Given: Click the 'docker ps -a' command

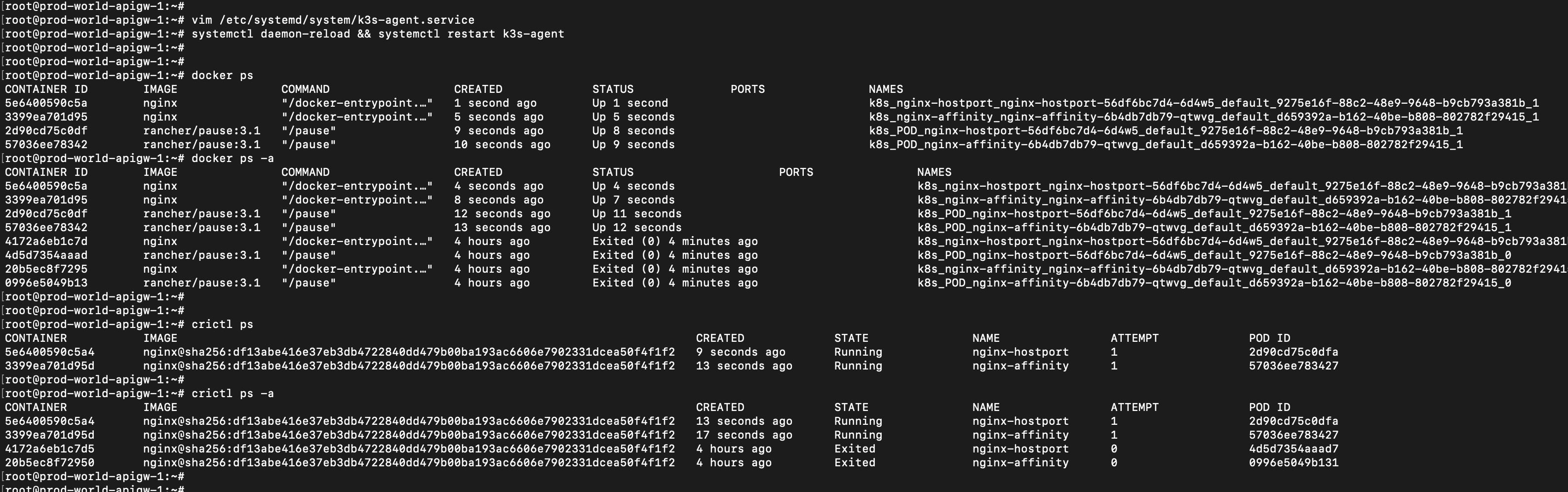Looking at the screenshot, I should coord(233,158).
